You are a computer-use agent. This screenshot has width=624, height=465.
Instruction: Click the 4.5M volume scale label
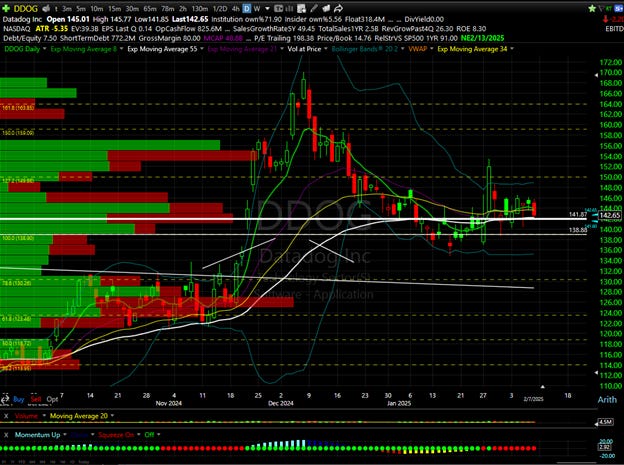click(606, 422)
